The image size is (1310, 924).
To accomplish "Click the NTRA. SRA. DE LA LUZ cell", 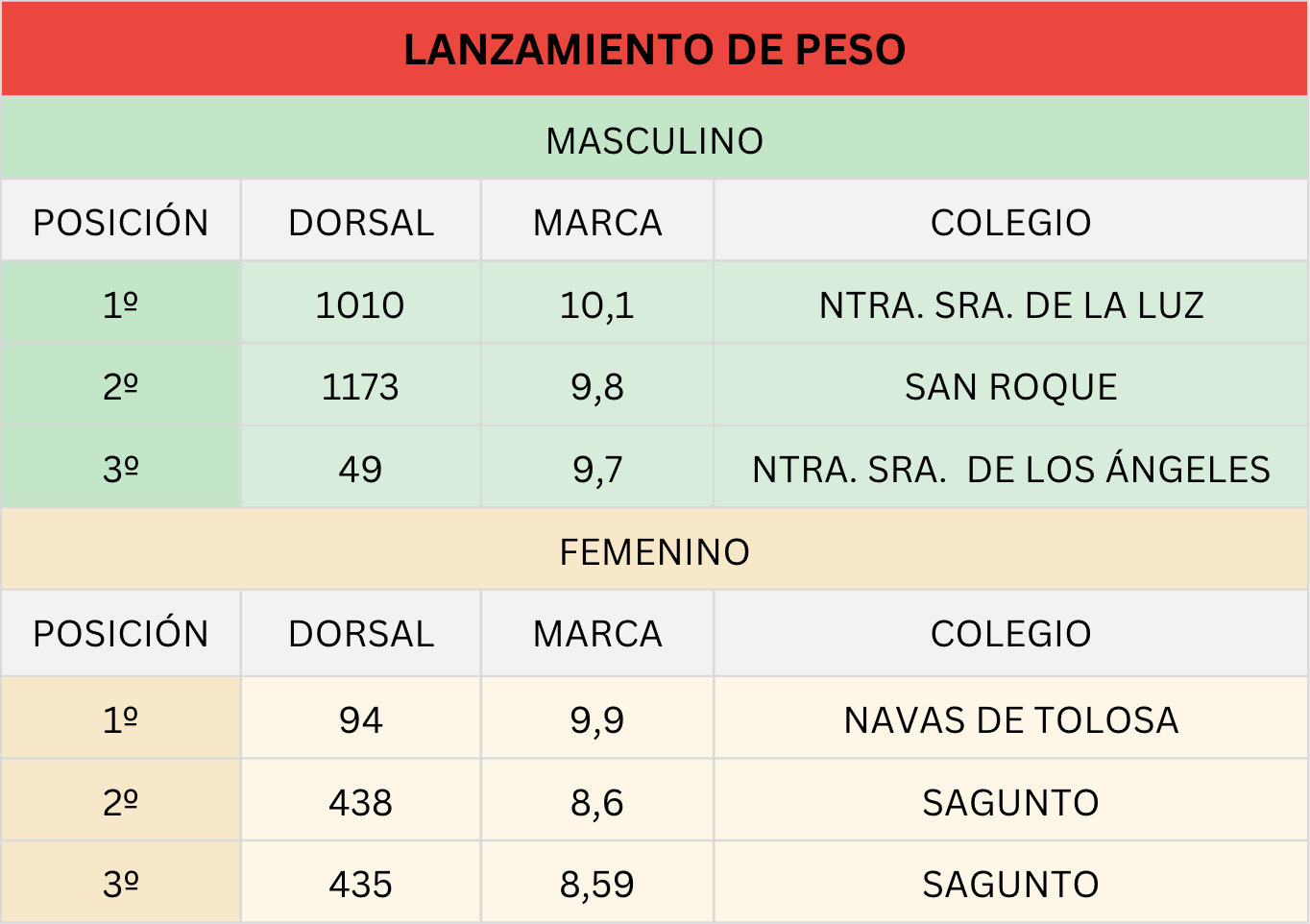I will click(x=1010, y=305).
